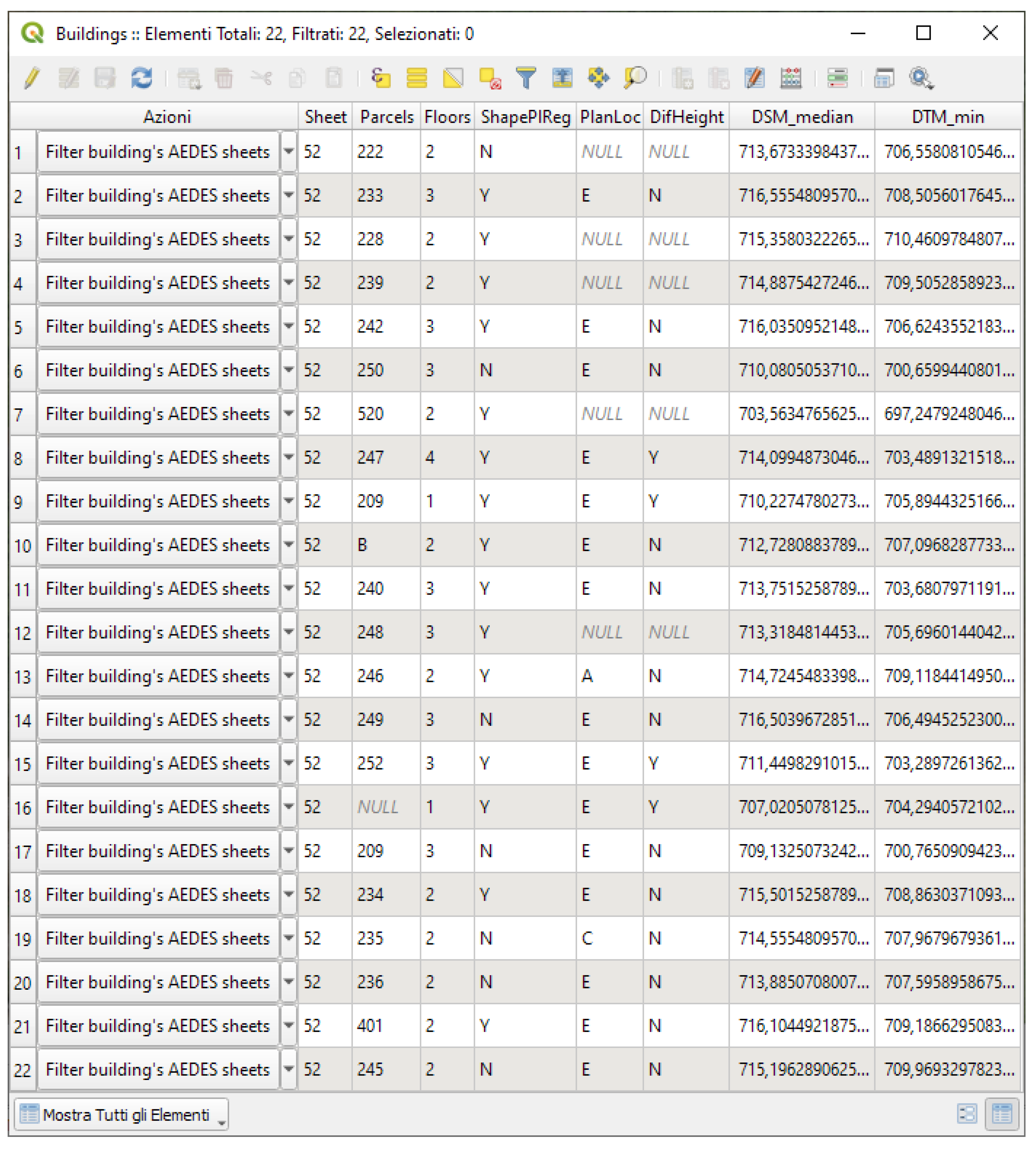Reload the table with refresh icon
This screenshot has height=1149, width=1036.
pyautogui.click(x=141, y=78)
